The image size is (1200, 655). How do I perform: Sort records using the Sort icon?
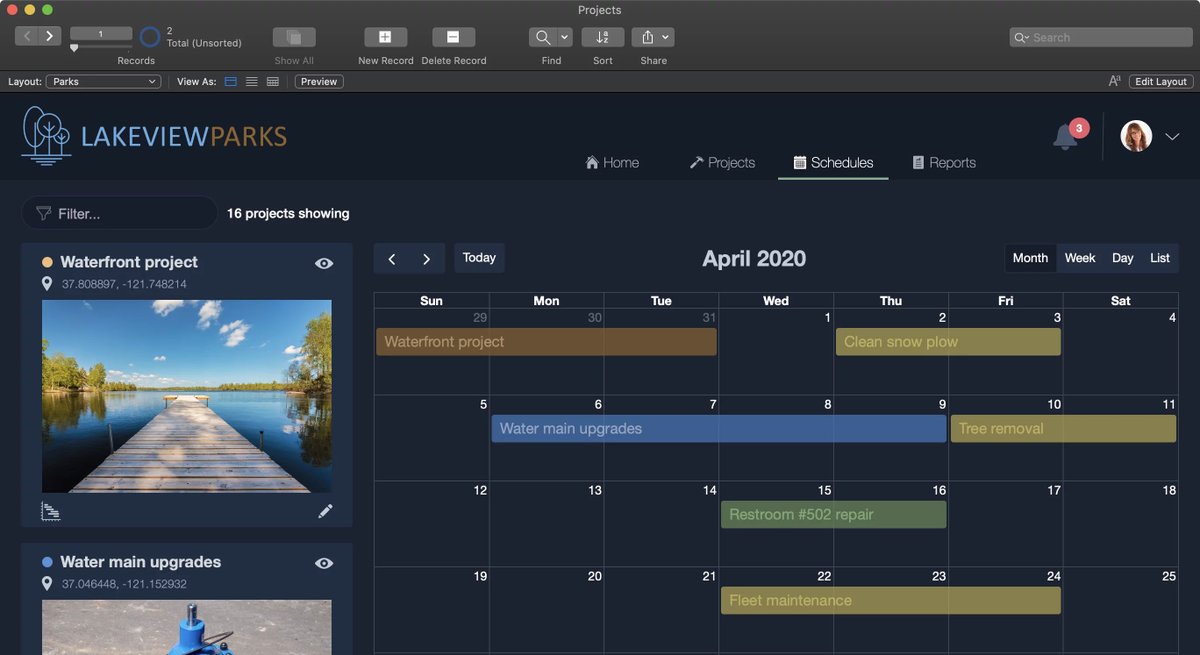[x=602, y=36]
